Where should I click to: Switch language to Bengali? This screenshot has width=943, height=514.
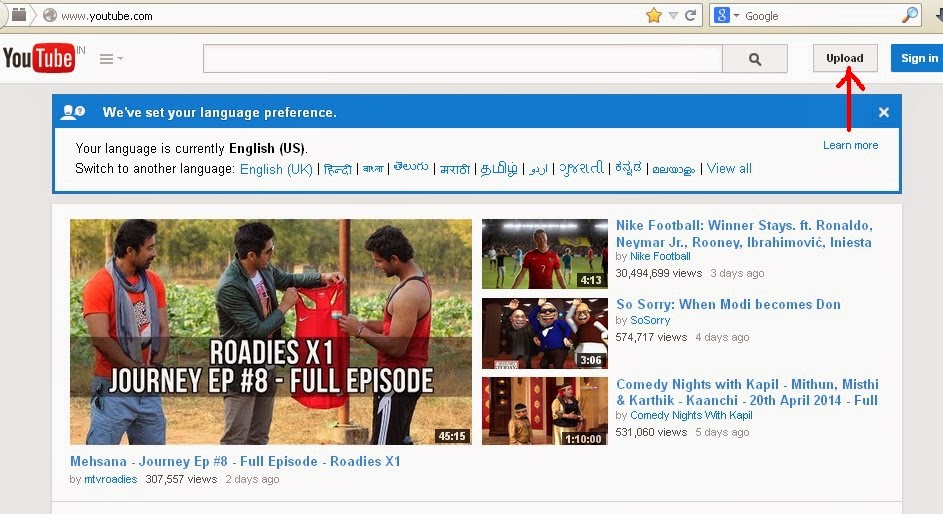tap(373, 169)
